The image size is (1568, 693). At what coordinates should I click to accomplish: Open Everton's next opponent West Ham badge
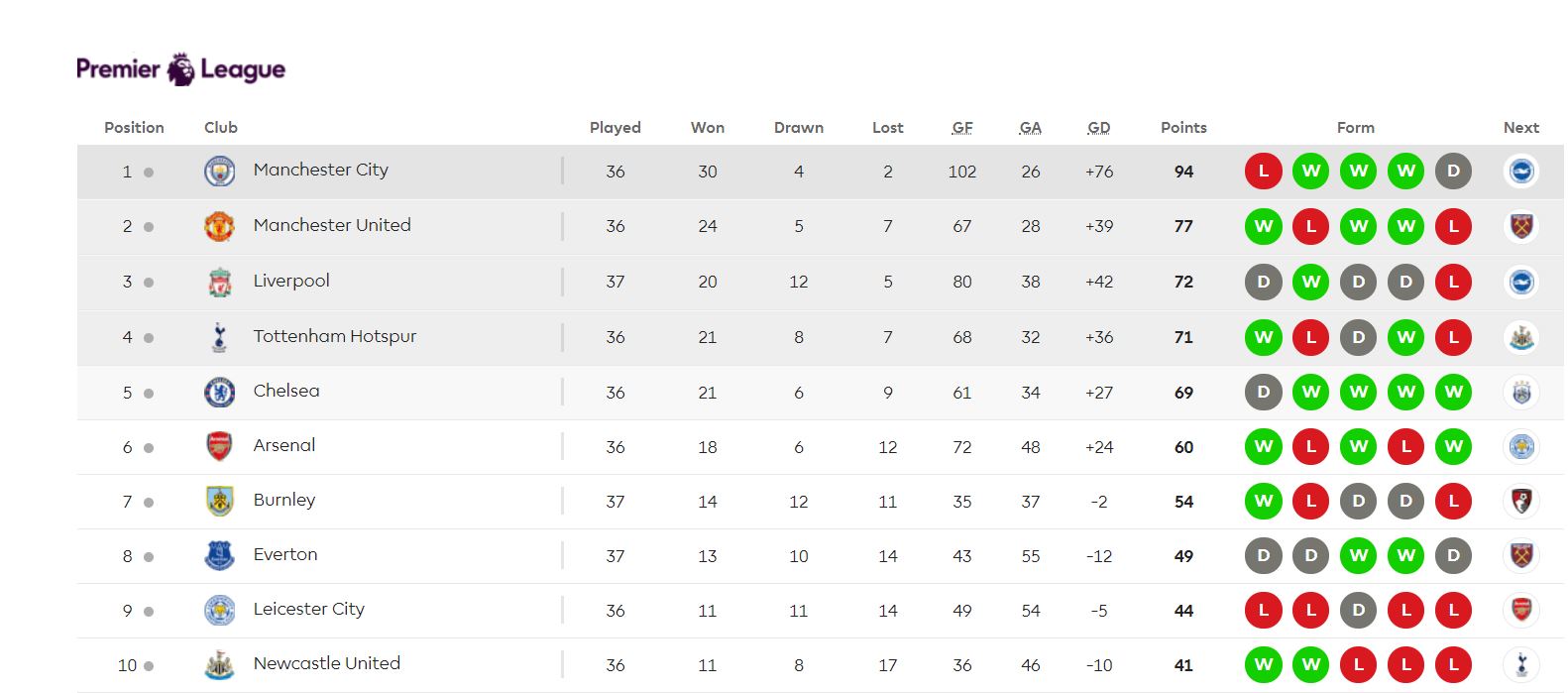point(1521,555)
